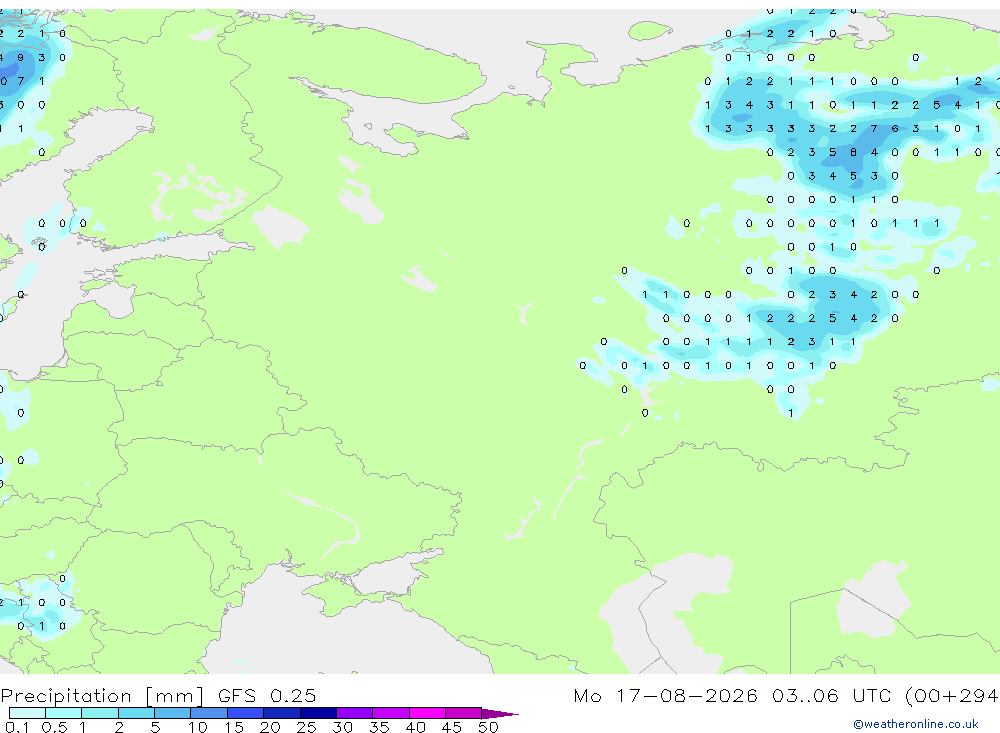Click the legend label '40'
Viewport: 1000px width, 733px height.
click(x=415, y=727)
